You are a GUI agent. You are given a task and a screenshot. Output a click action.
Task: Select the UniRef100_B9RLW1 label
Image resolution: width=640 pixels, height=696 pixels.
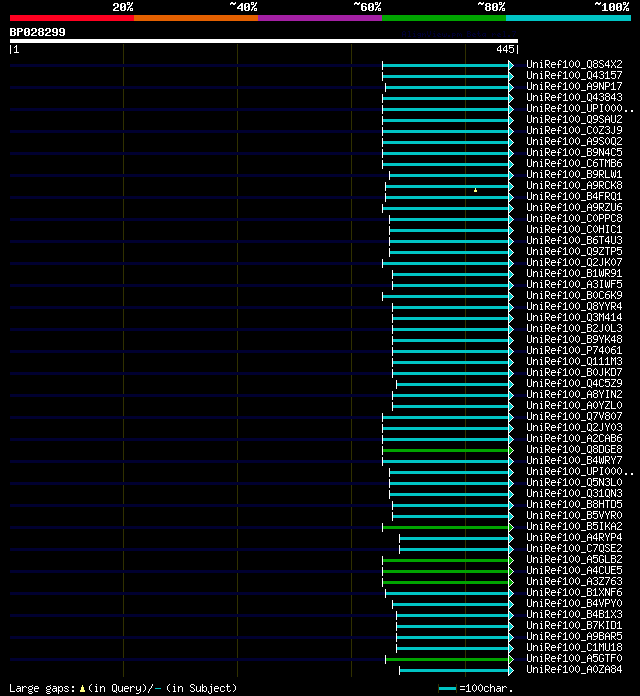[574, 174]
